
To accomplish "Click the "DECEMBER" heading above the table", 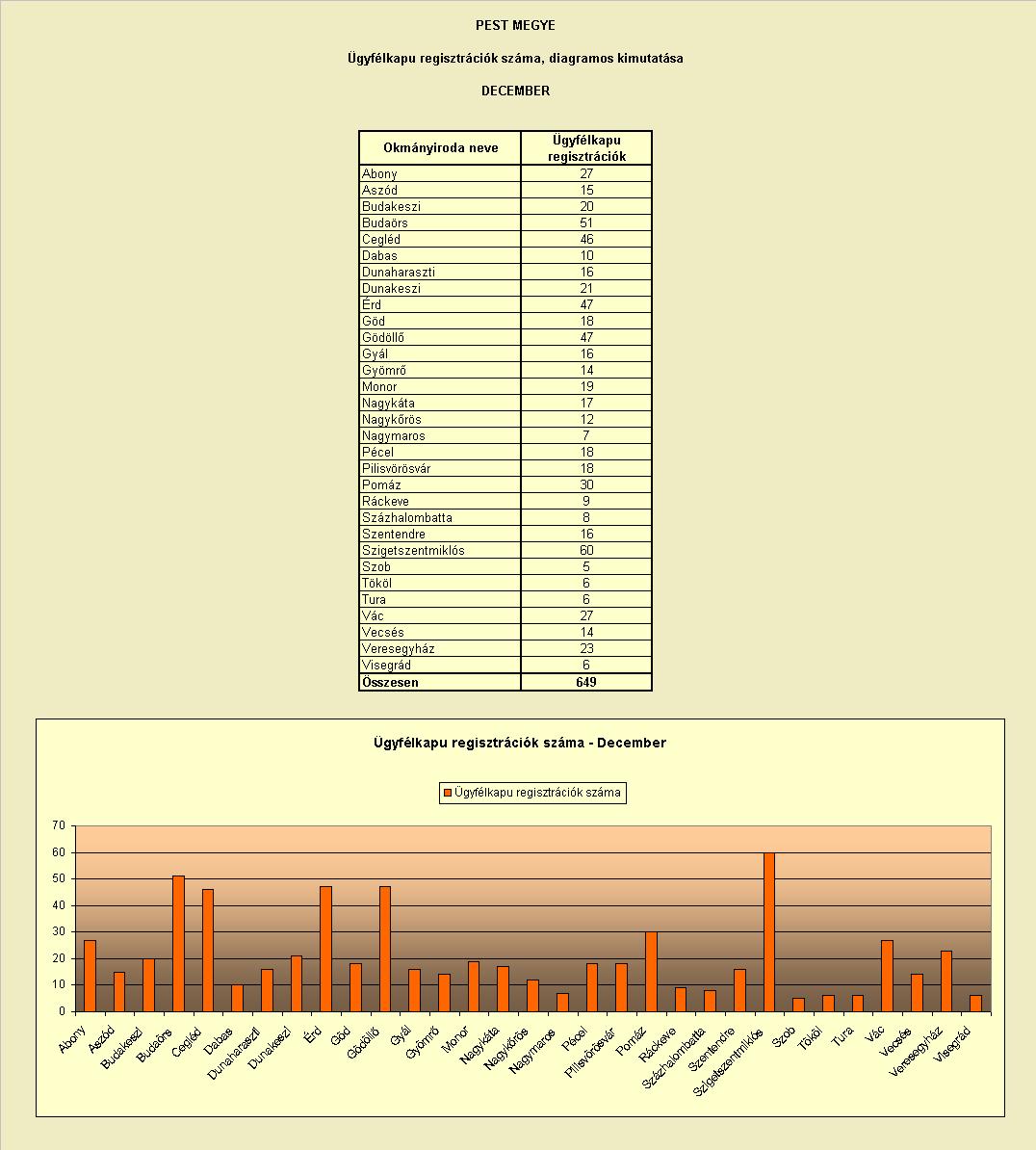I will [x=515, y=91].
